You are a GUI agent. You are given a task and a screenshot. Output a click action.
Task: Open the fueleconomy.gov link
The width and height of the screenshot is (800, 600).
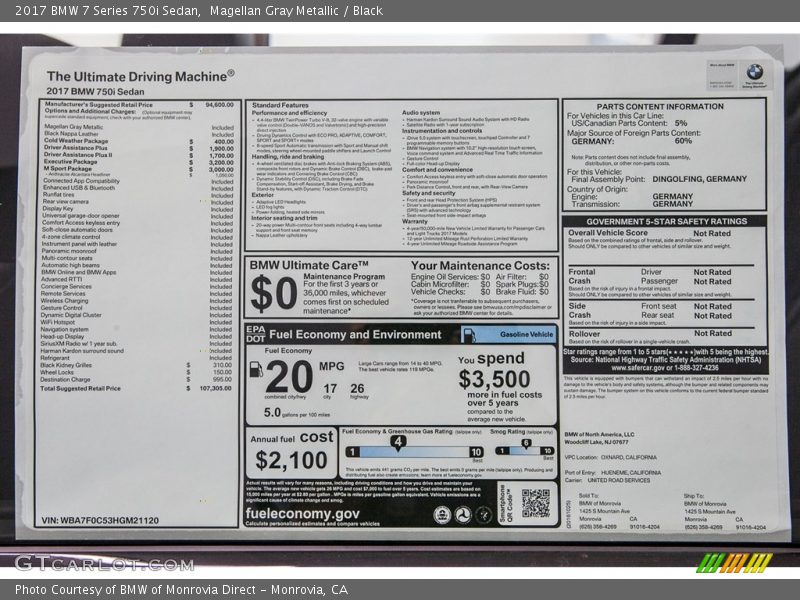point(302,513)
